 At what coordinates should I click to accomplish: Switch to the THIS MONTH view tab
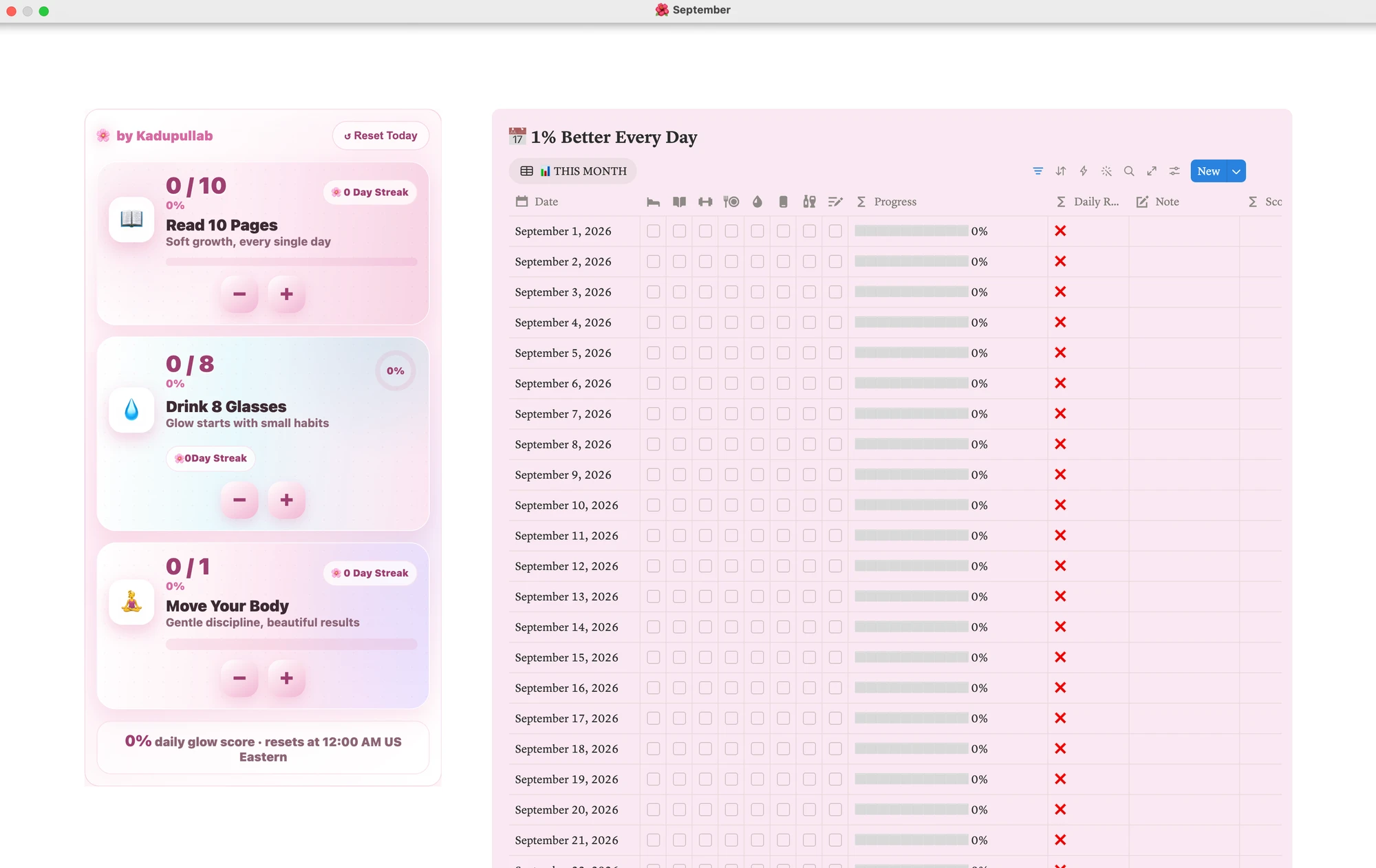tap(573, 171)
